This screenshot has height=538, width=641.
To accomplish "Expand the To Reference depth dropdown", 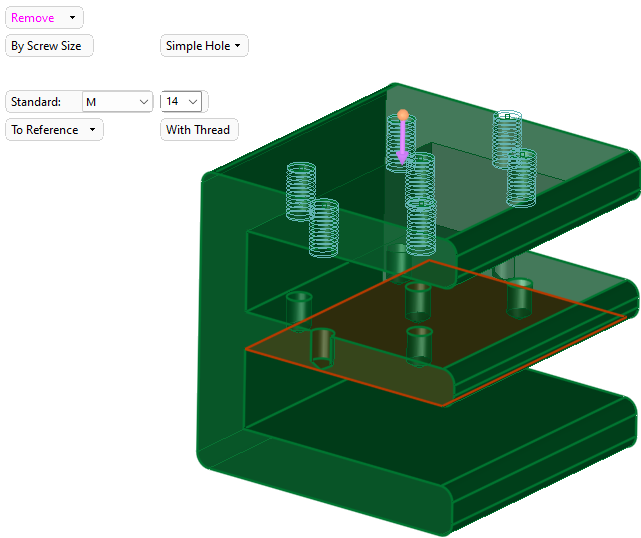I will [x=54, y=130].
